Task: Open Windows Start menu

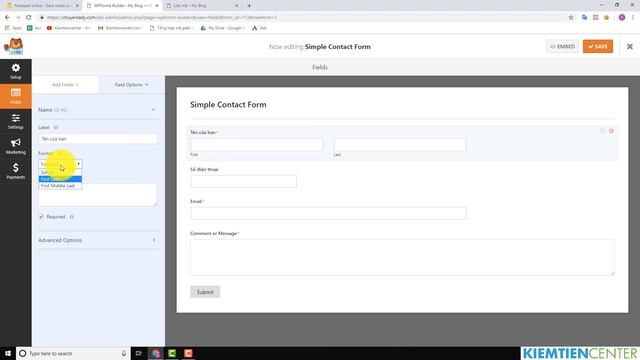Action: point(8,353)
